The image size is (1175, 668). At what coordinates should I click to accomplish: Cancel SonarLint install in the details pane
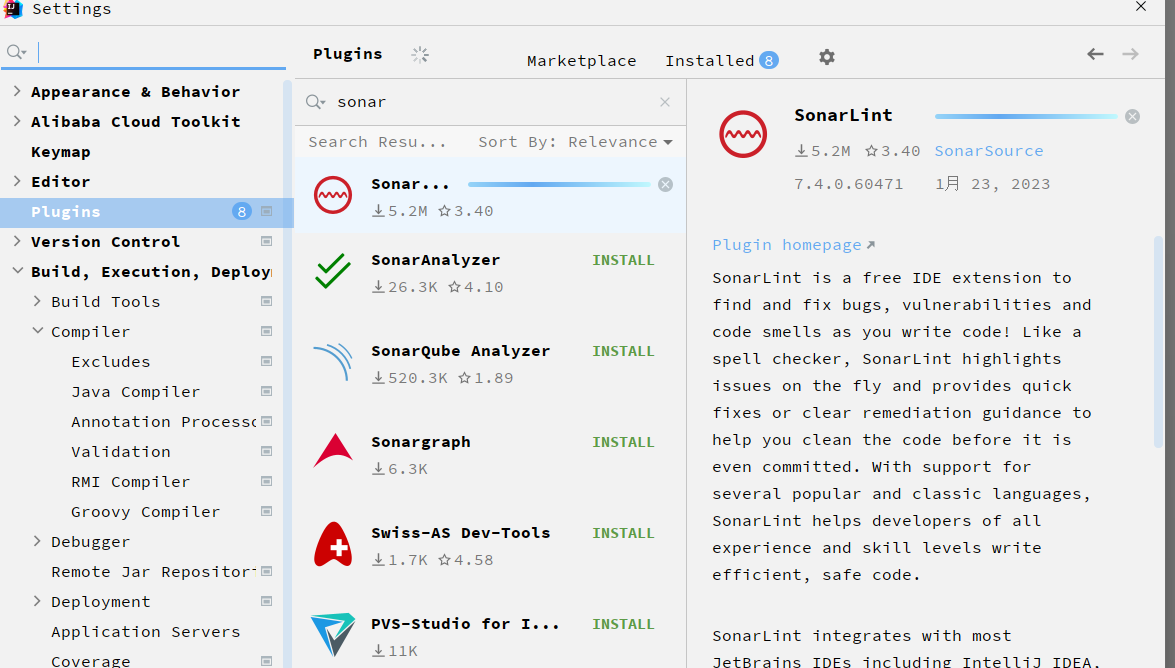(1132, 116)
